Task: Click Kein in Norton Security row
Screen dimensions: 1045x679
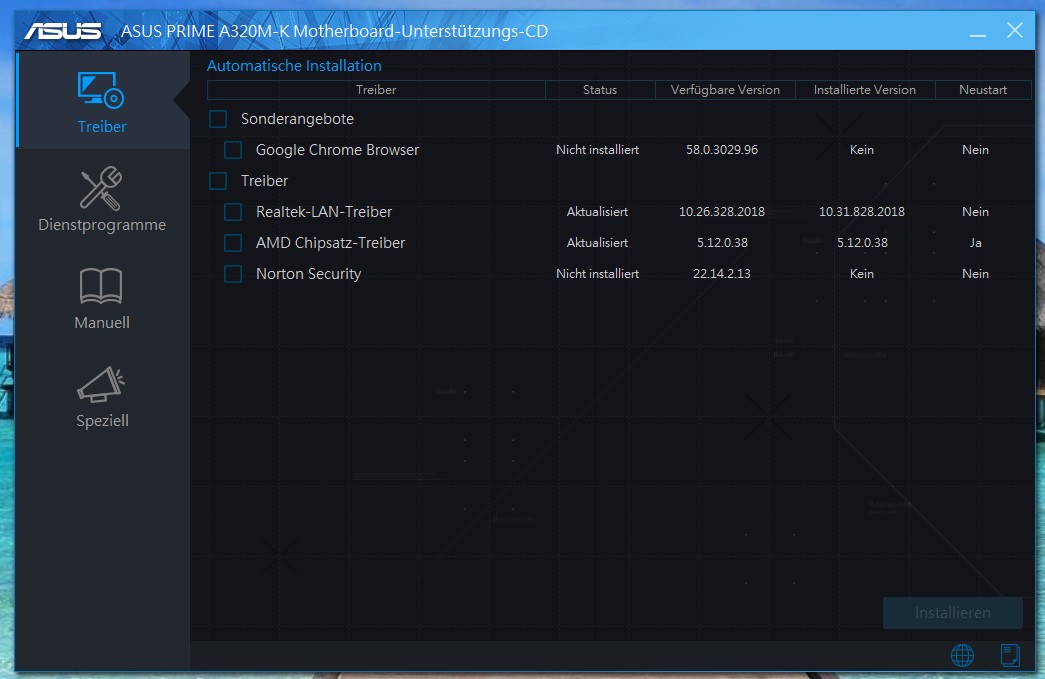Action: click(x=862, y=274)
